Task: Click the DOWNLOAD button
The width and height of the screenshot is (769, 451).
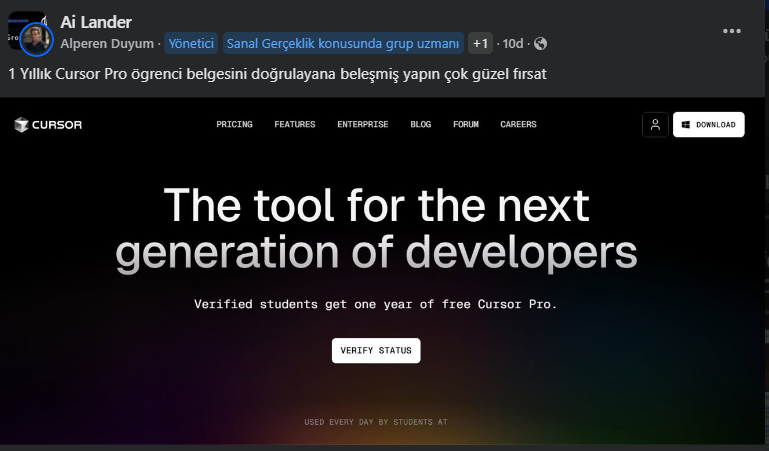Action: pyautogui.click(x=709, y=125)
